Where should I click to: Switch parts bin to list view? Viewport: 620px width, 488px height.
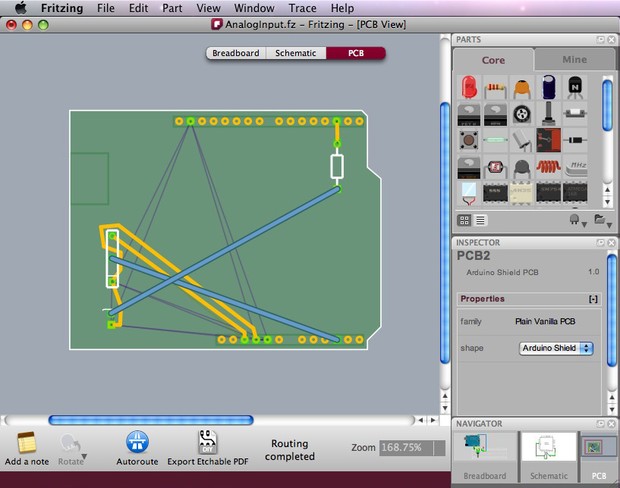tap(480, 220)
